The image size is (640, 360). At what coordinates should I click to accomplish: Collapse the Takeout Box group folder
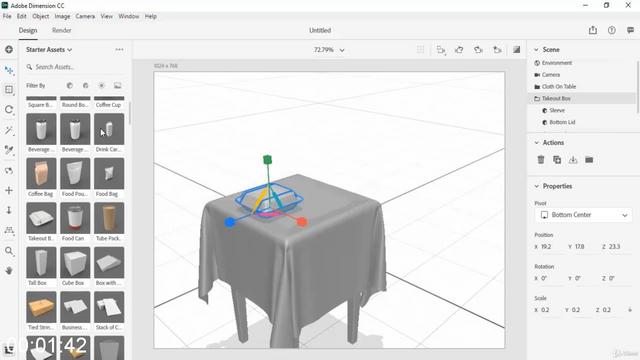(x=537, y=98)
